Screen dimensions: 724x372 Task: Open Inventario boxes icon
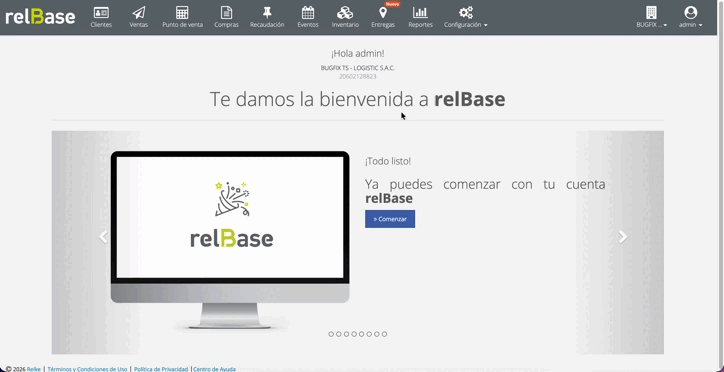pyautogui.click(x=345, y=12)
